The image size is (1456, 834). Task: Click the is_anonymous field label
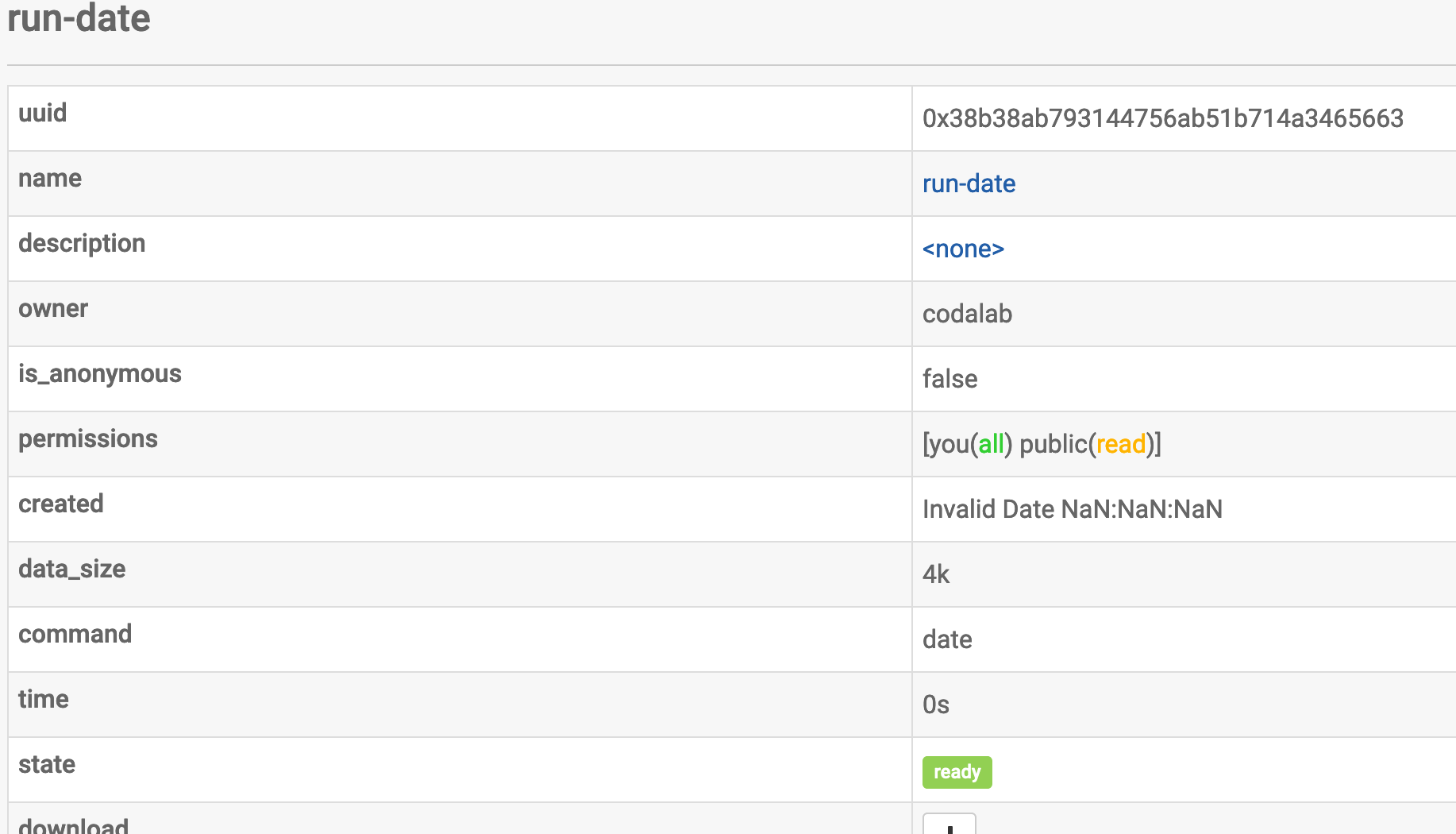coord(100,373)
